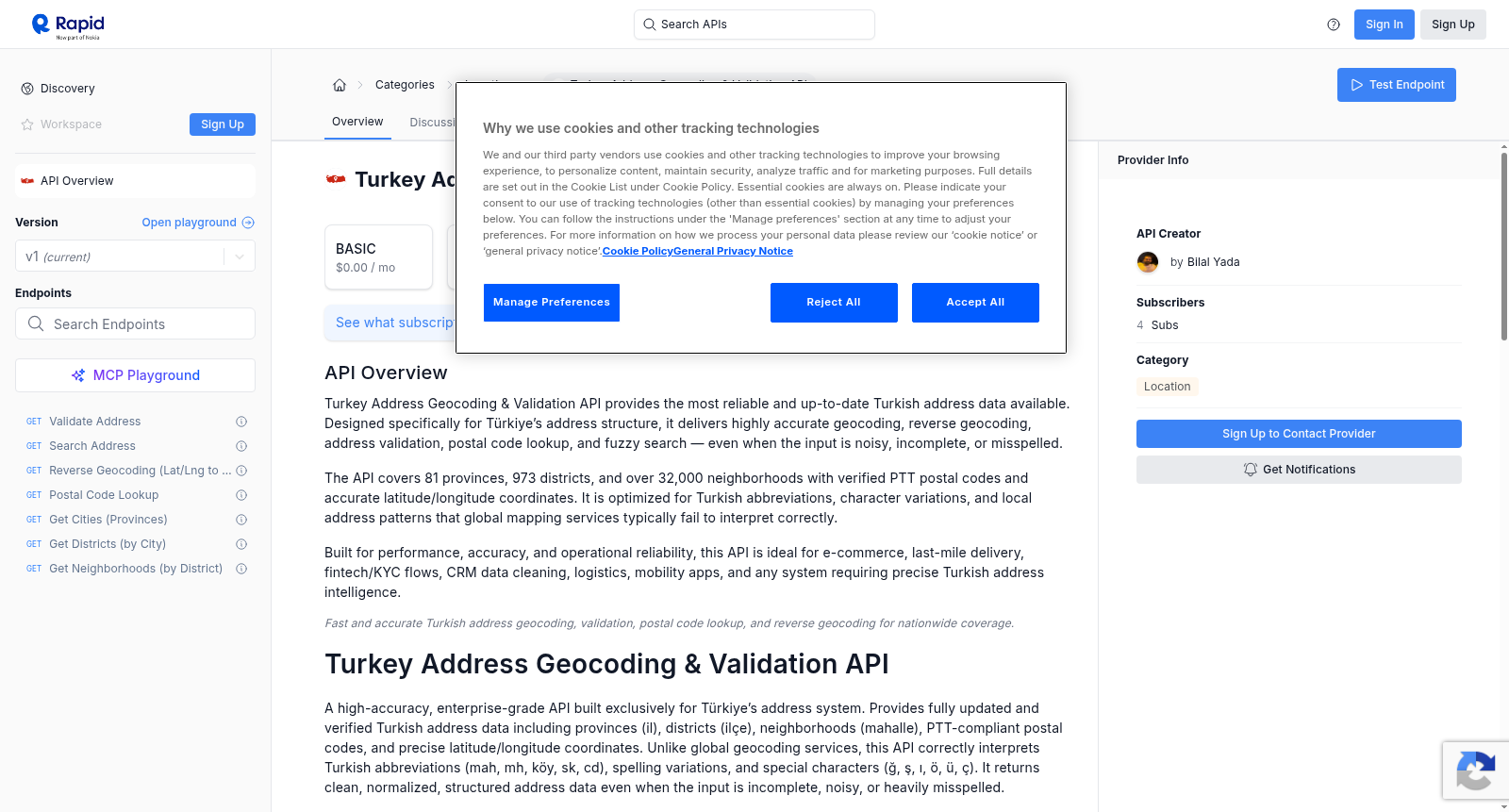
Task: Select the BASIC $0.00 plan card
Action: (378, 257)
